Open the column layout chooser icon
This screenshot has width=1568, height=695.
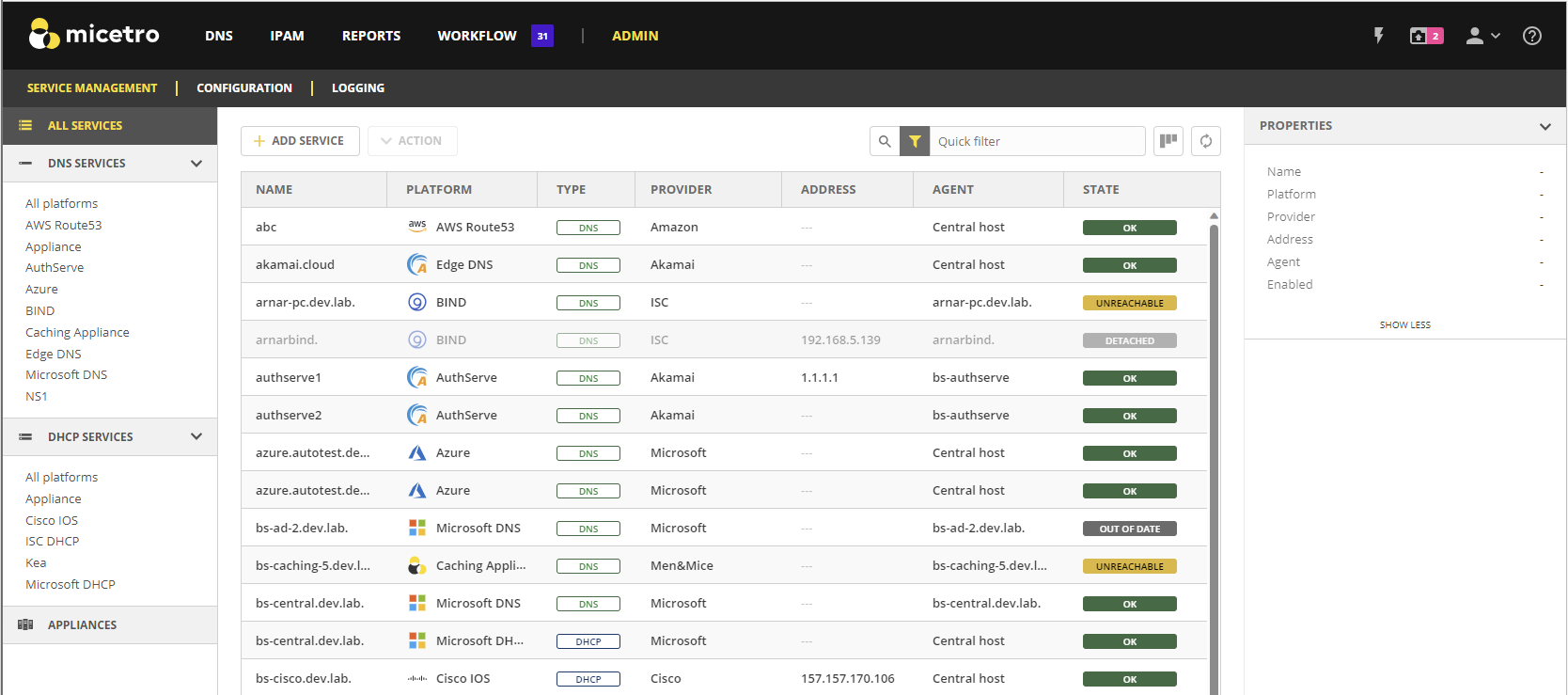coord(1168,141)
